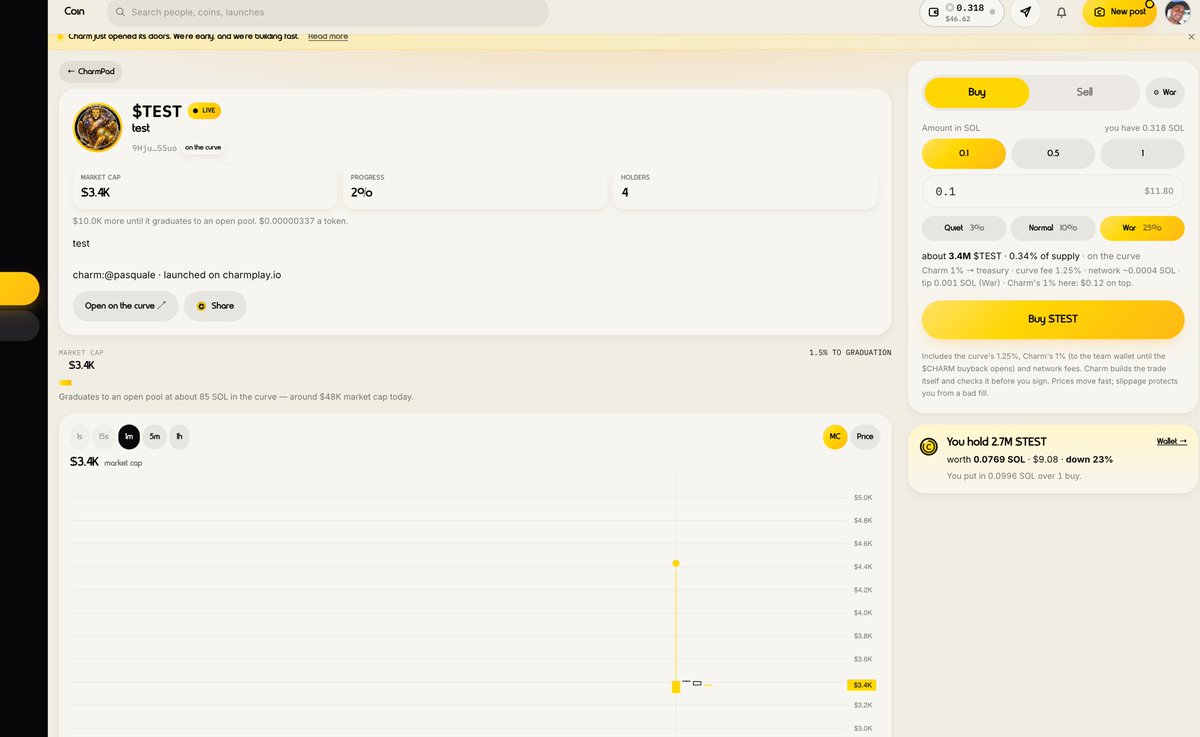Viewport: 1200px width, 737px height.
Task: Switch to the Buy tab
Action: [977, 92]
